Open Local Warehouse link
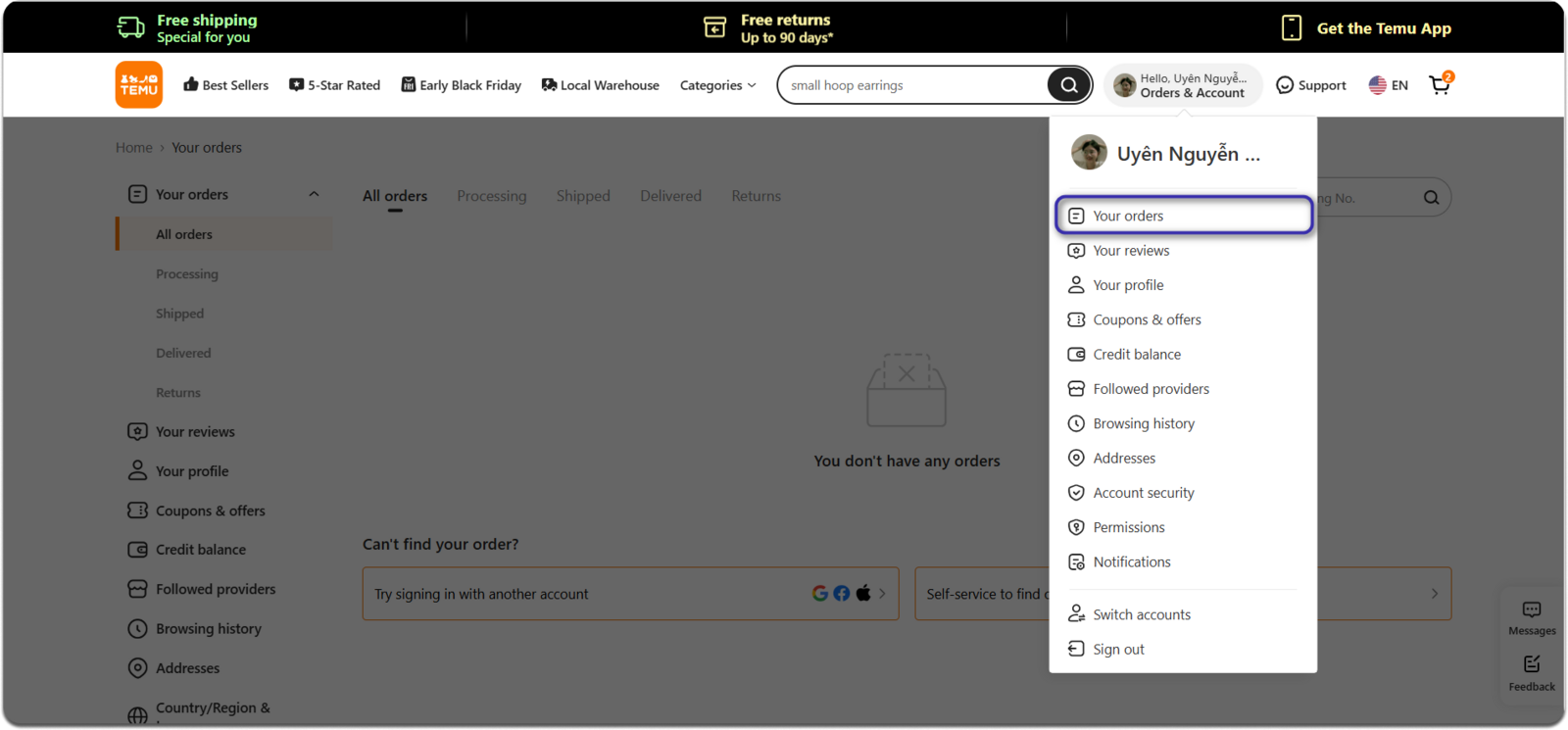The height and width of the screenshot is (730, 1568). click(600, 85)
